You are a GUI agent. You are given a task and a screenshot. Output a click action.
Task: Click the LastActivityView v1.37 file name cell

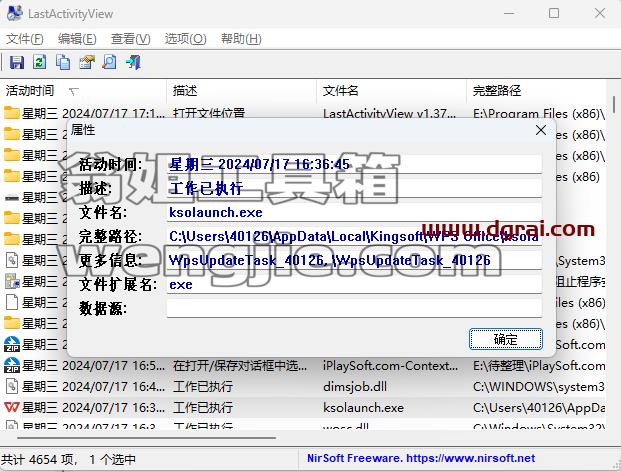click(389, 114)
